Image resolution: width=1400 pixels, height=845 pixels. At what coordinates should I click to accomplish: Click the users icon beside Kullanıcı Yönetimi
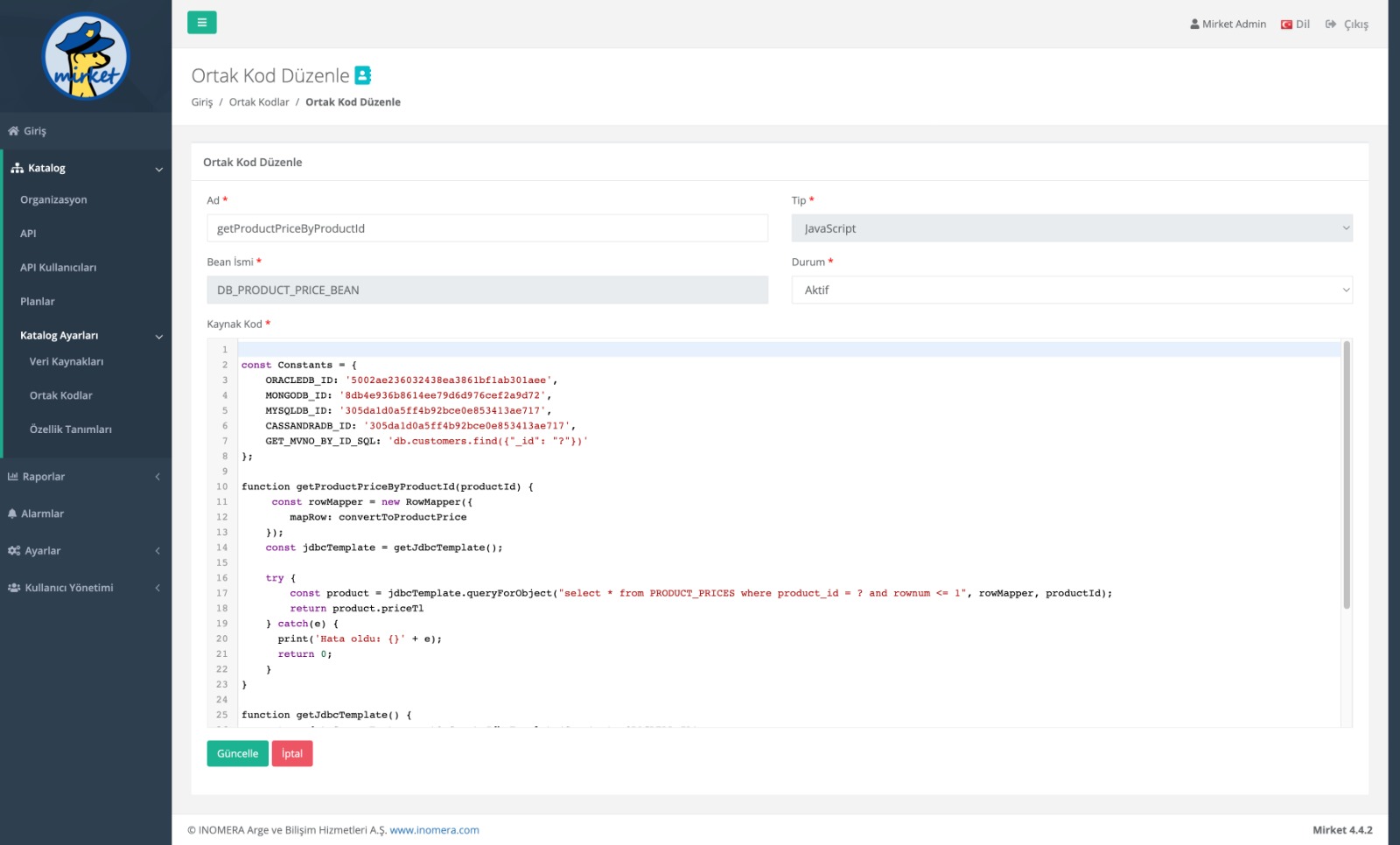tap(14, 588)
